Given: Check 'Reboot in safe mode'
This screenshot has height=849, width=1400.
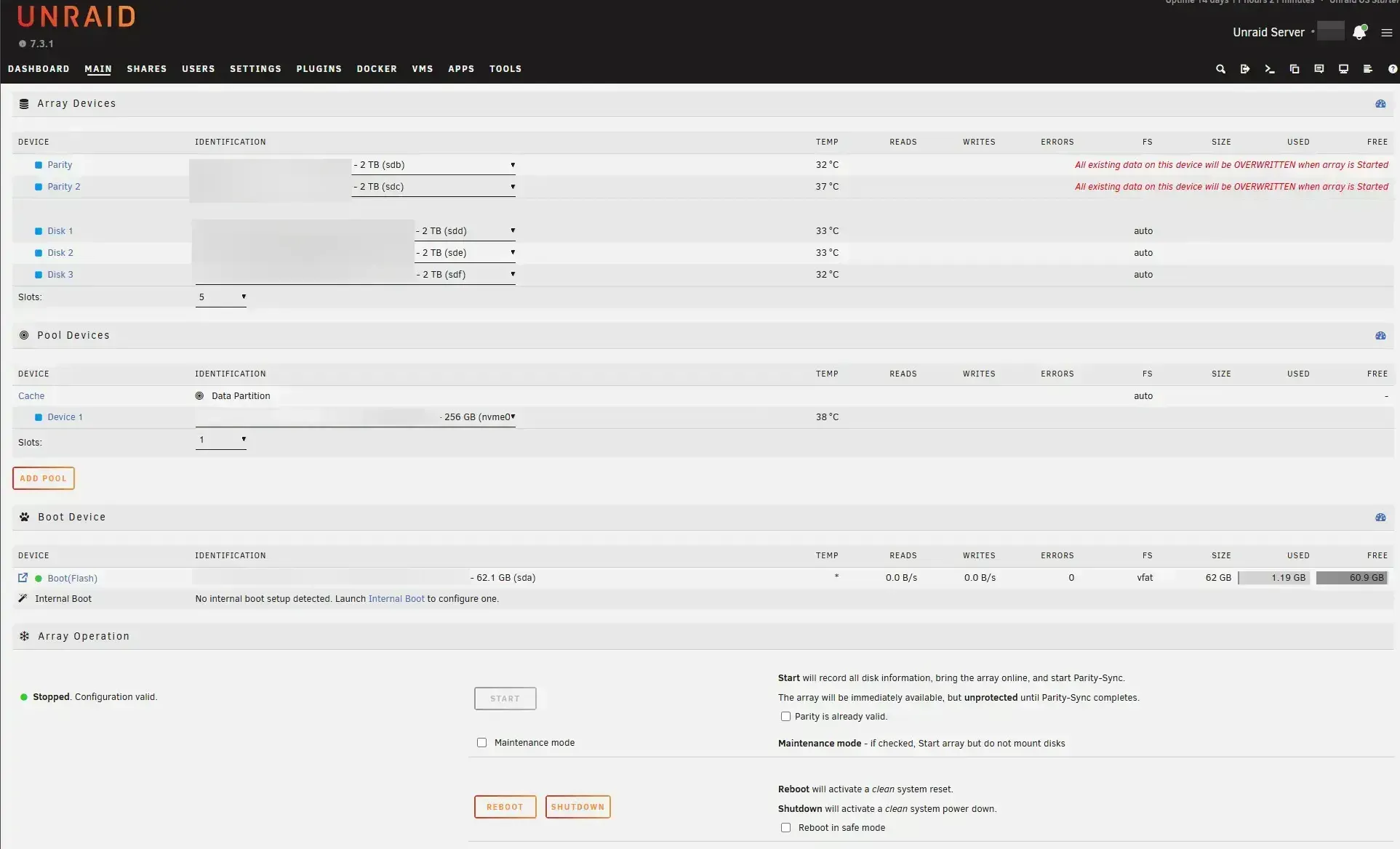Looking at the screenshot, I should tap(785, 828).
